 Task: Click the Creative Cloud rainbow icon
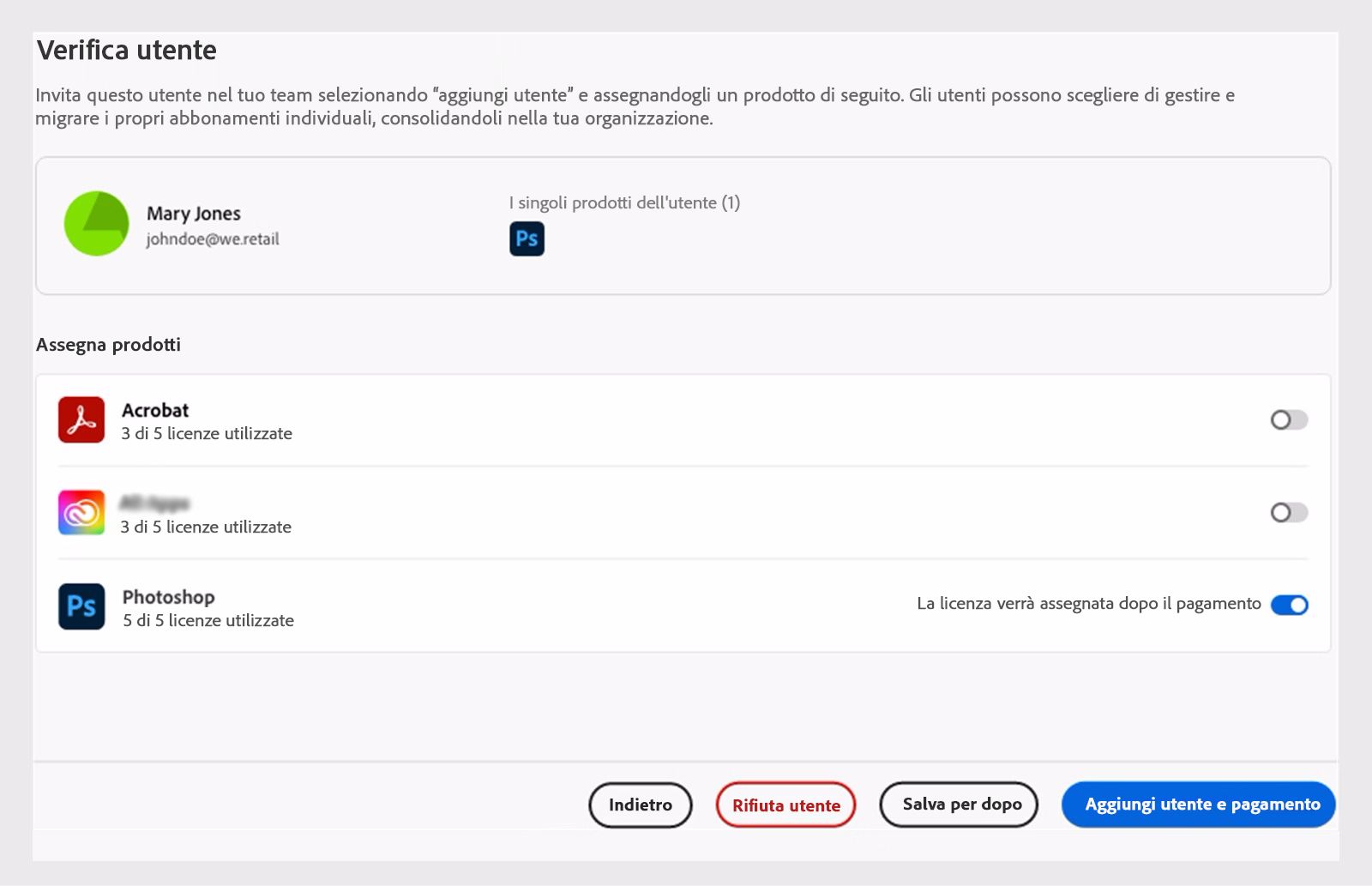(x=81, y=512)
